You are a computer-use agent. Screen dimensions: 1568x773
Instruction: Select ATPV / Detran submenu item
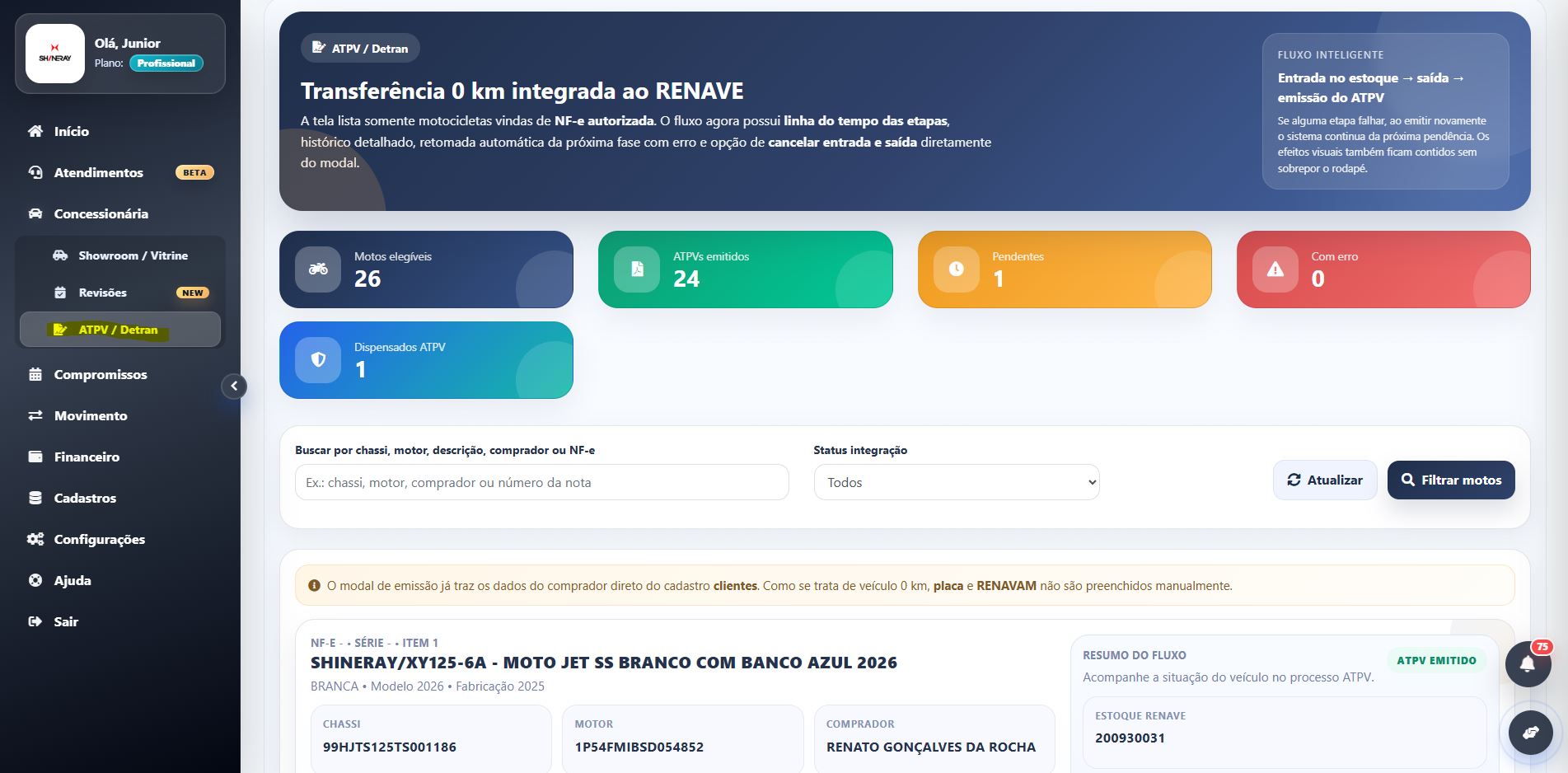[x=120, y=330]
